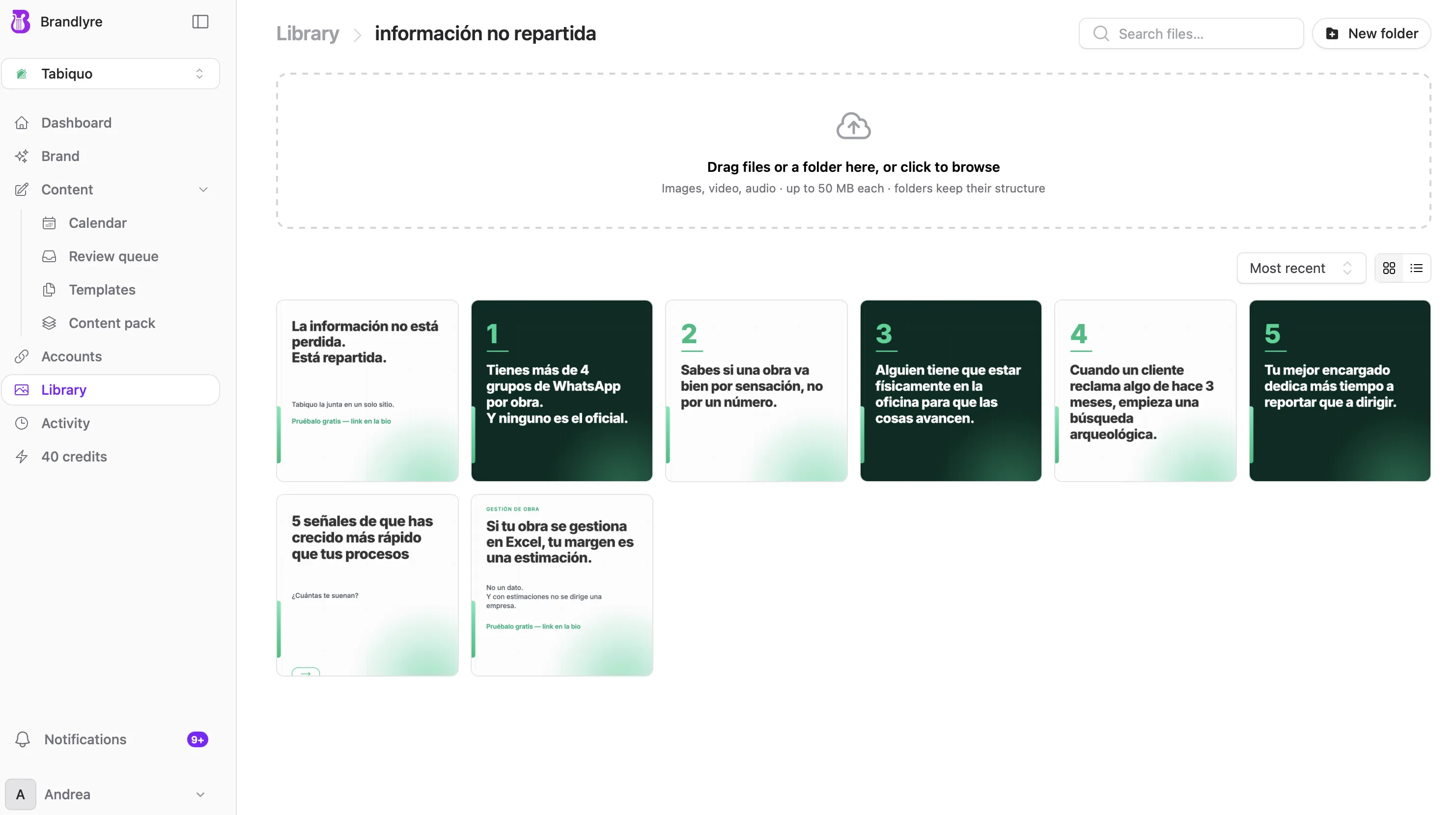Image resolution: width=1456 pixels, height=815 pixels.
Task: Click the Review queue inbox icon
Action: point(49,256)
